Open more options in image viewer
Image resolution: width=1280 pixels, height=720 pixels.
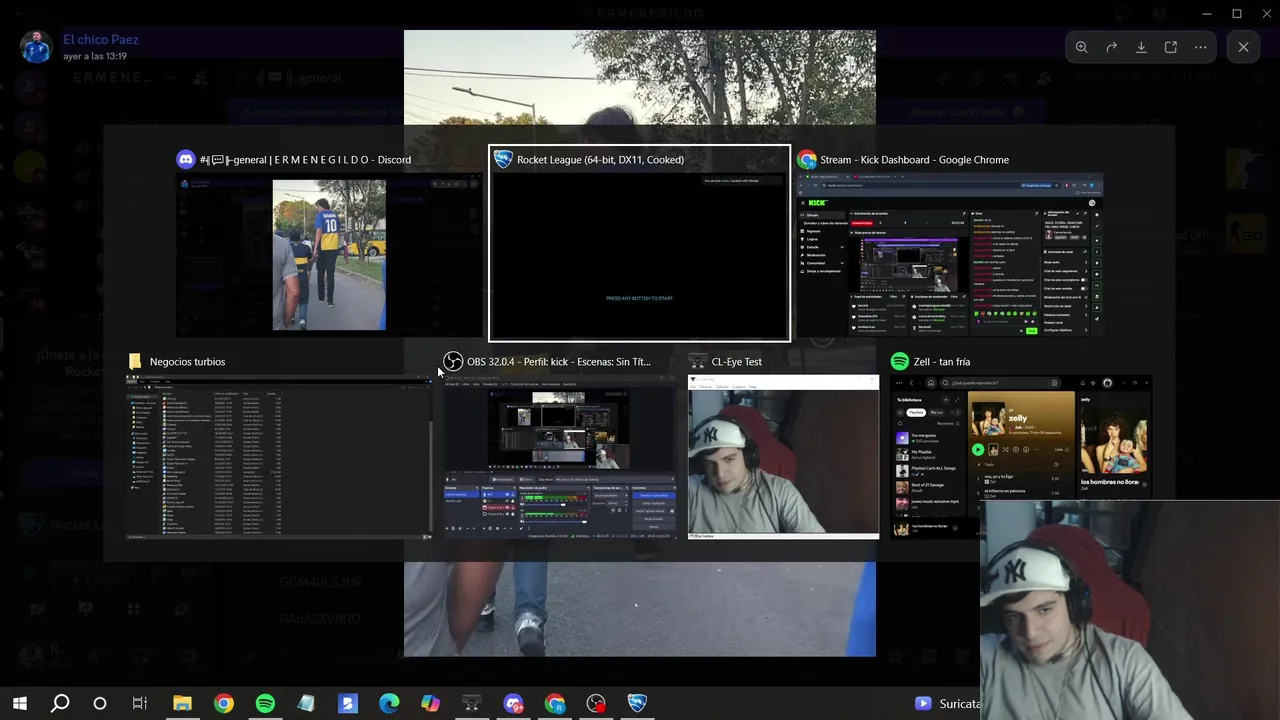click(x=1201, y=47)
